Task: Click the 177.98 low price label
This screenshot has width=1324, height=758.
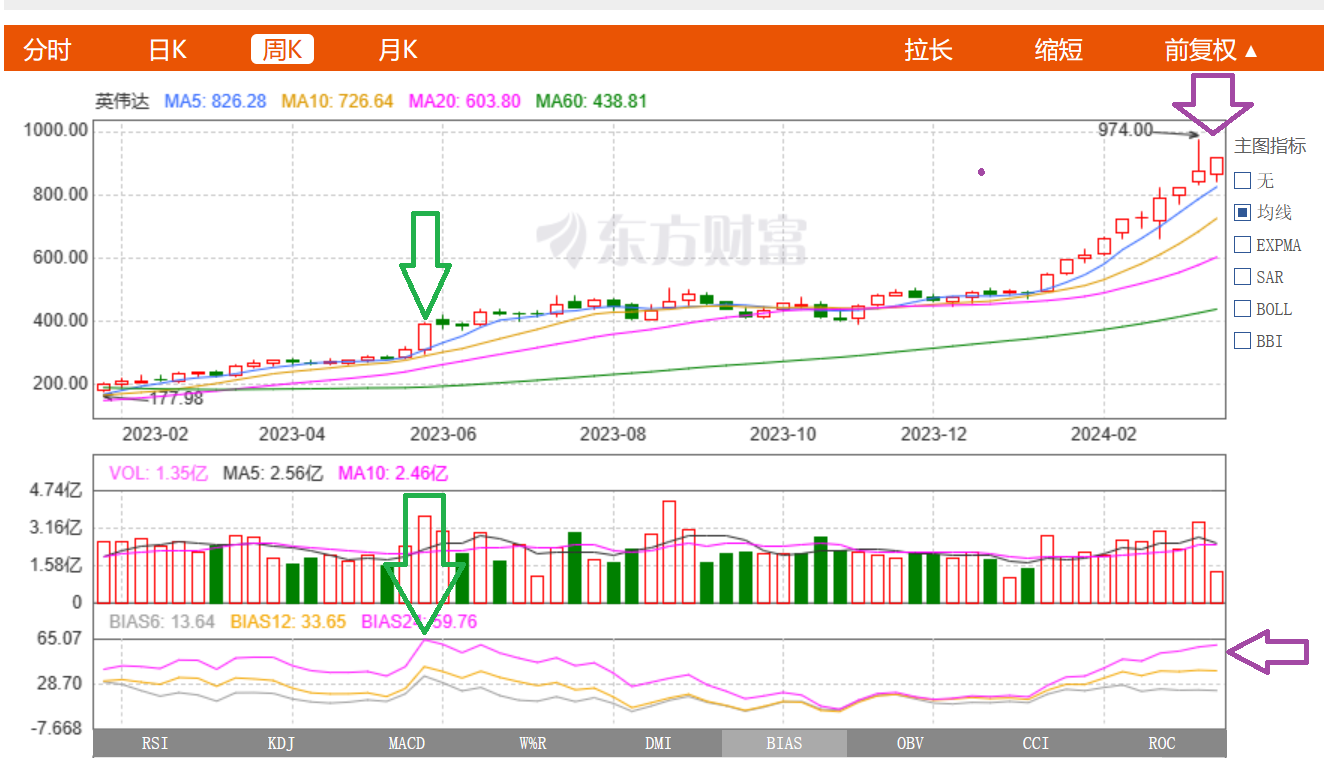Action: [176, 398]
